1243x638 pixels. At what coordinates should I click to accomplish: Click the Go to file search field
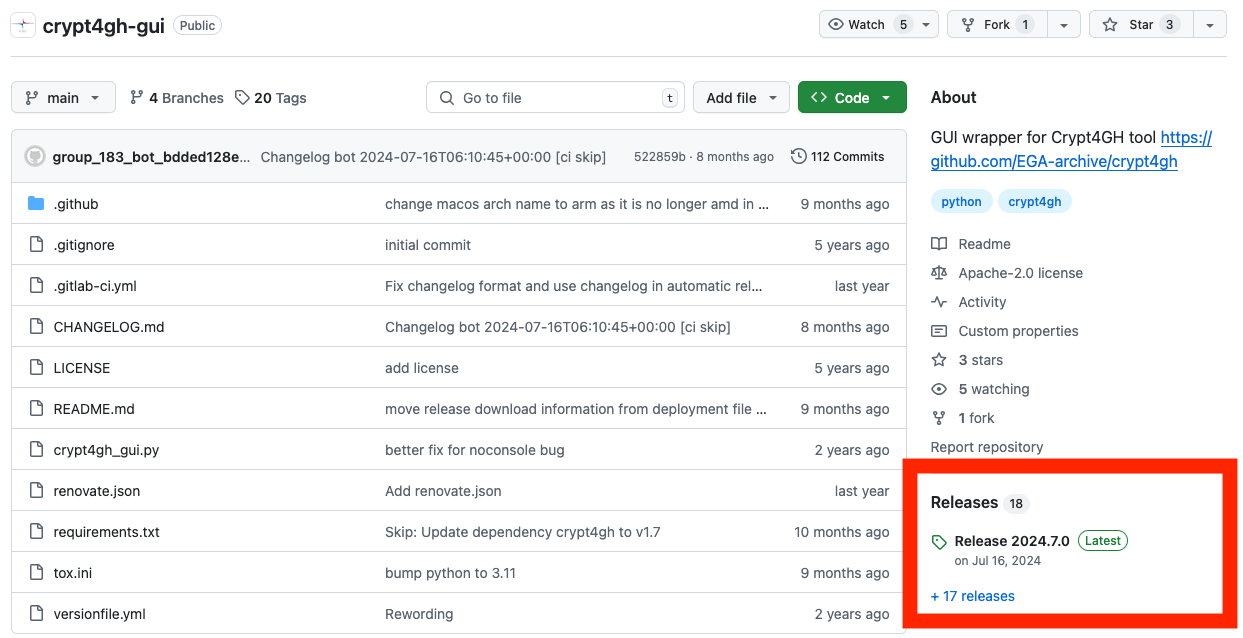(x=555, y=98)
